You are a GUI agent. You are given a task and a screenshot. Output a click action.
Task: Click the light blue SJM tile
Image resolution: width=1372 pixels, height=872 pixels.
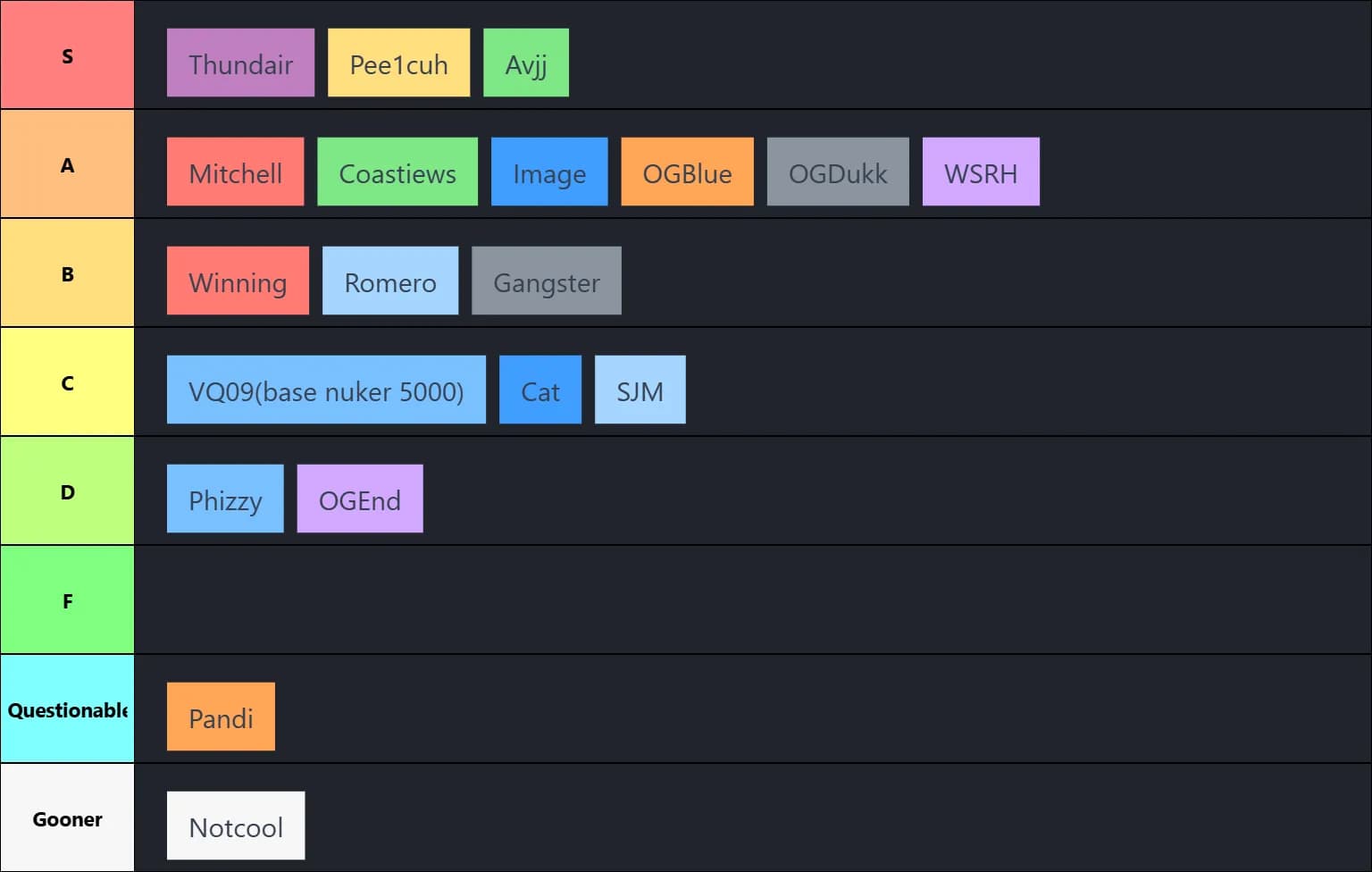point(640,390)
